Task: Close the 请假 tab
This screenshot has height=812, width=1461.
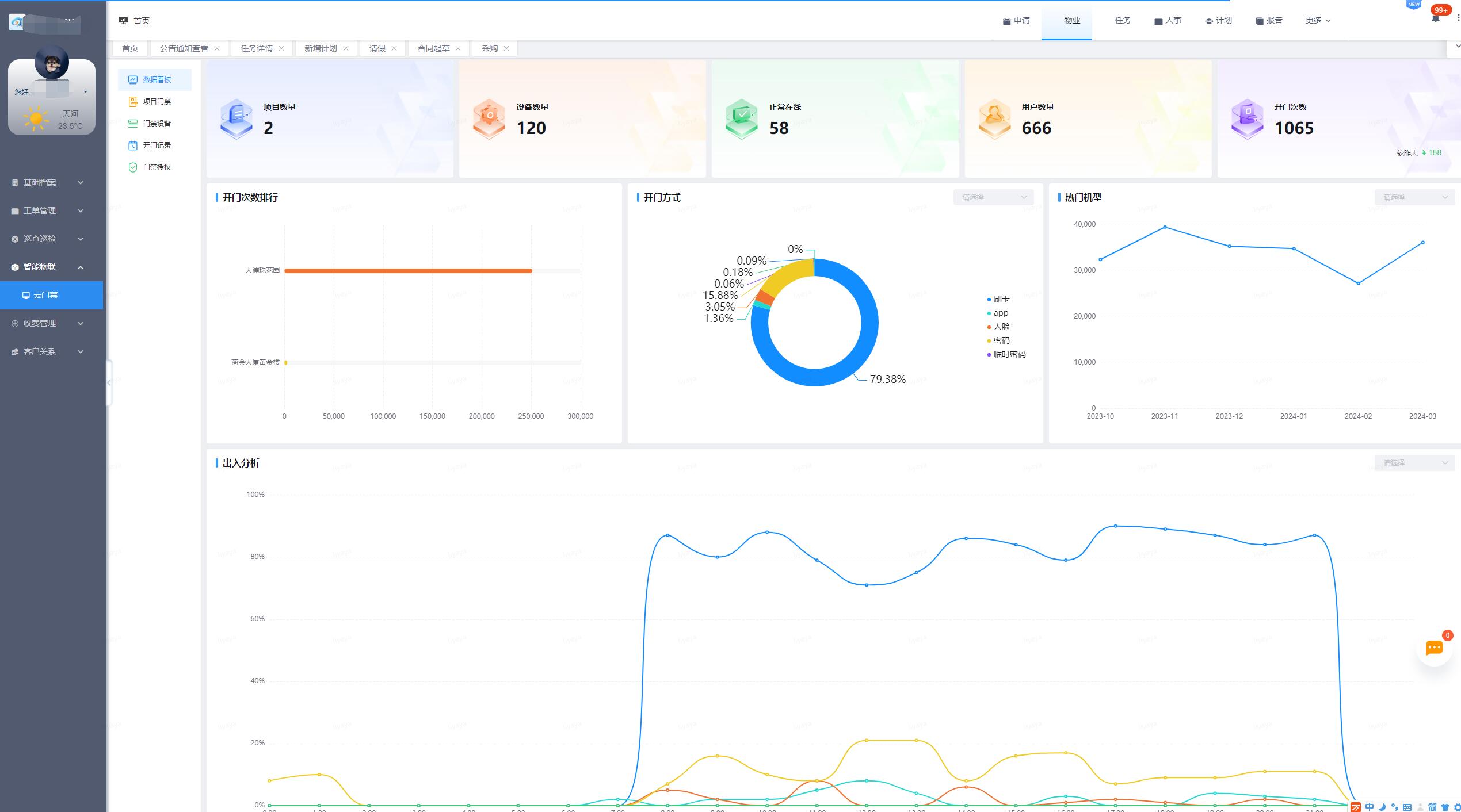Action: (x=394, y=48)
